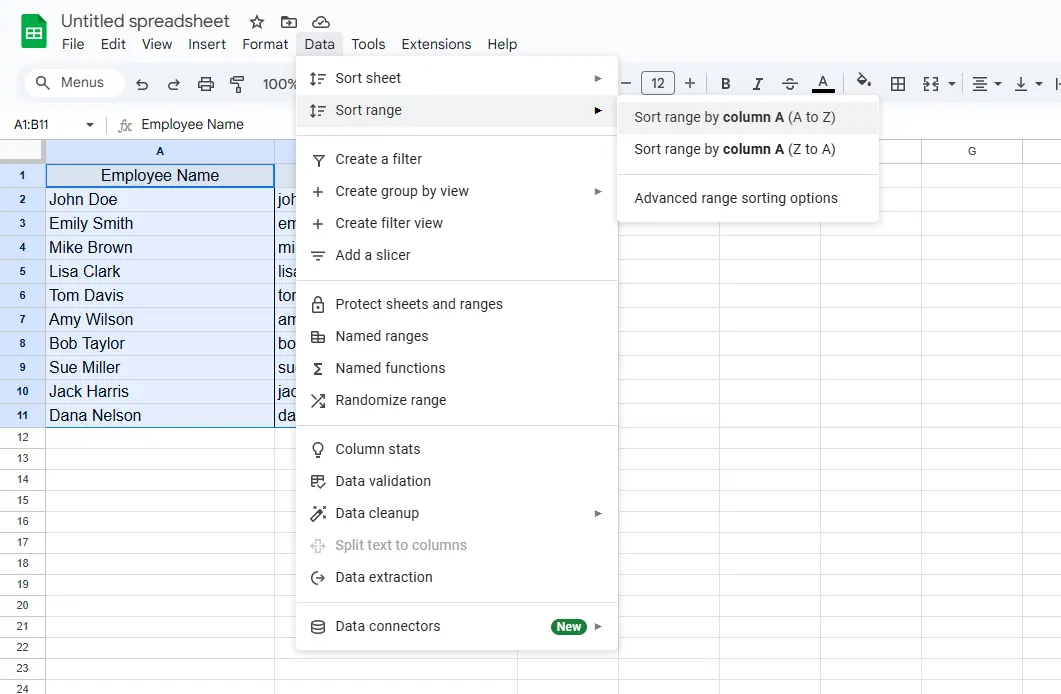Viewport: 1061px width, 694px height.
Task: Open the horizontal align dropdown
Action: point(986,84)
